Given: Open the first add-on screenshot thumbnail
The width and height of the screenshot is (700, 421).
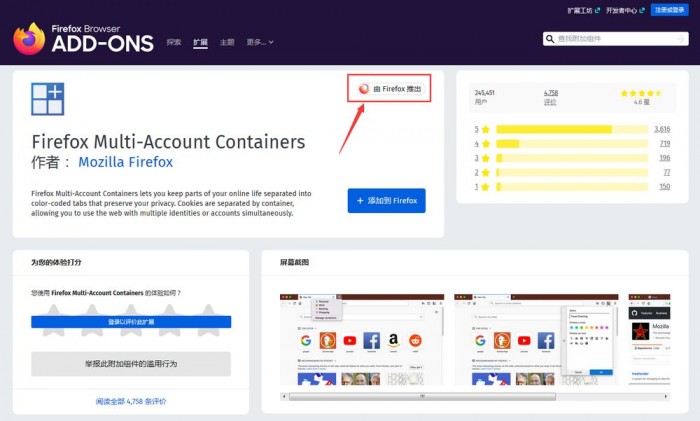Looking at the screenshot, I should (362, 339).
